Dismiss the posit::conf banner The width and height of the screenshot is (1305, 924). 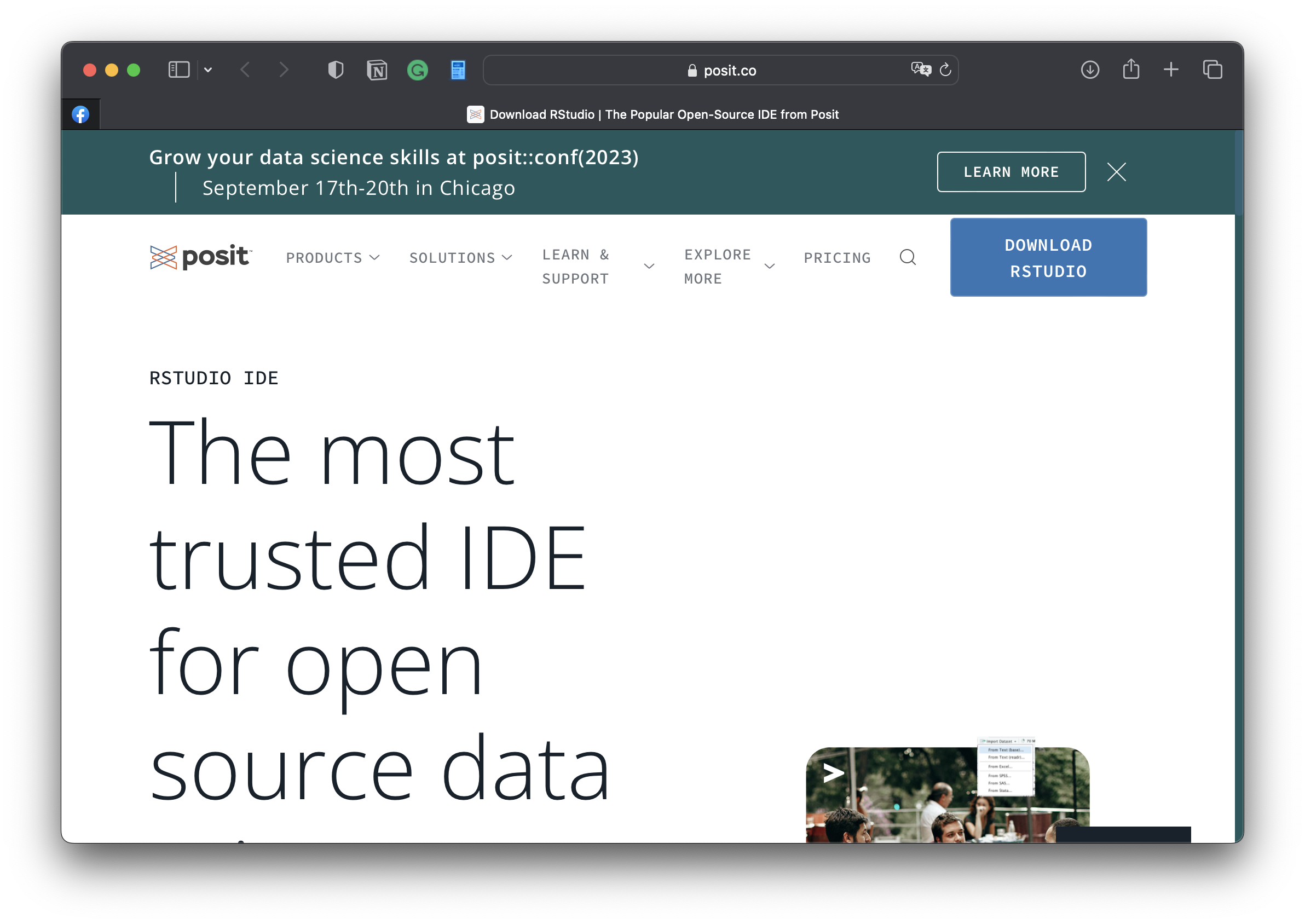point(1116,172)
